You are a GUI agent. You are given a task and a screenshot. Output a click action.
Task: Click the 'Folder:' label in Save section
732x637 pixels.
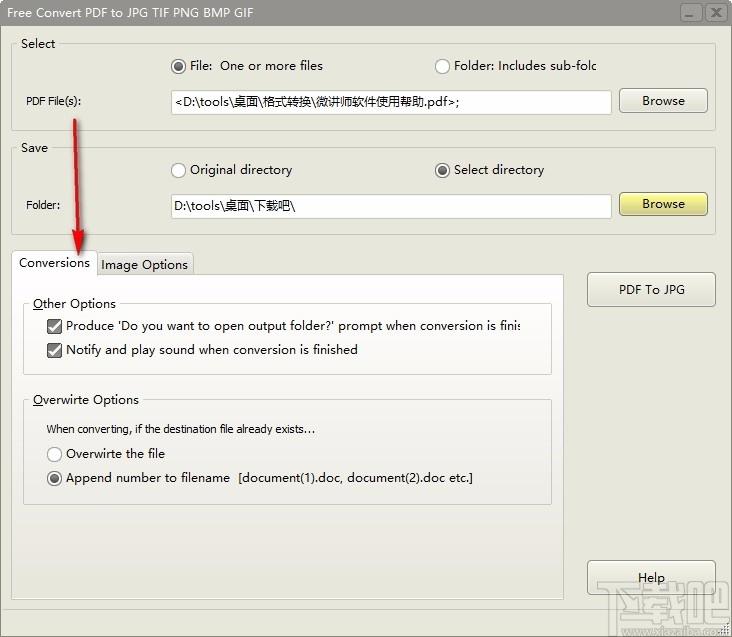tap(43, 205)
